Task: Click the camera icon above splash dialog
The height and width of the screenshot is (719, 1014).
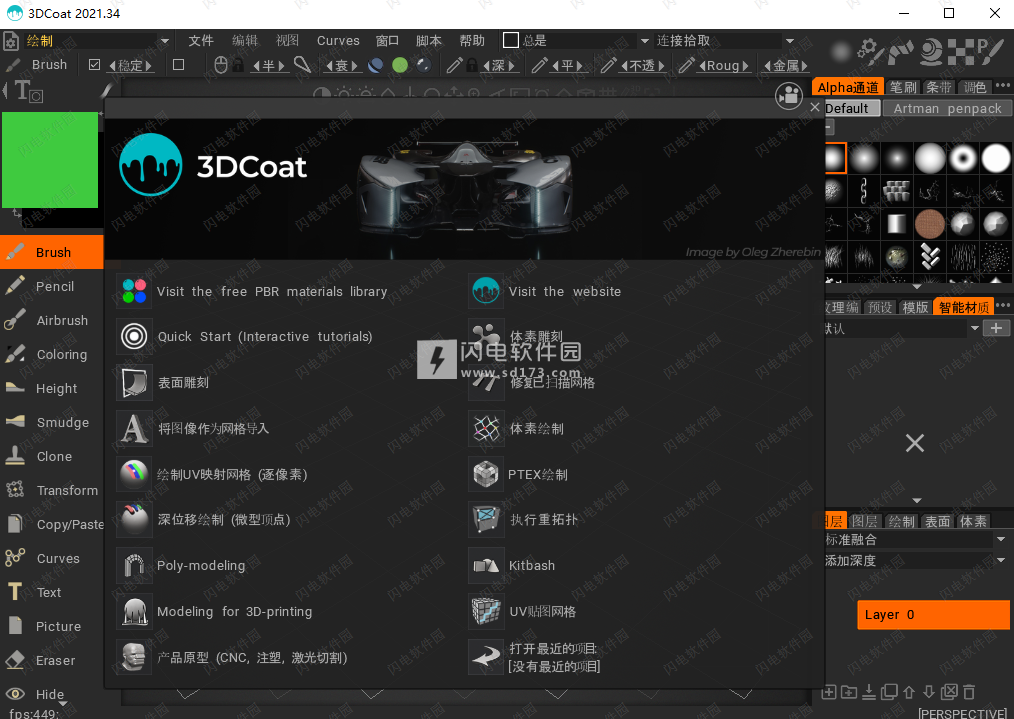Action: tap(788, 97)
